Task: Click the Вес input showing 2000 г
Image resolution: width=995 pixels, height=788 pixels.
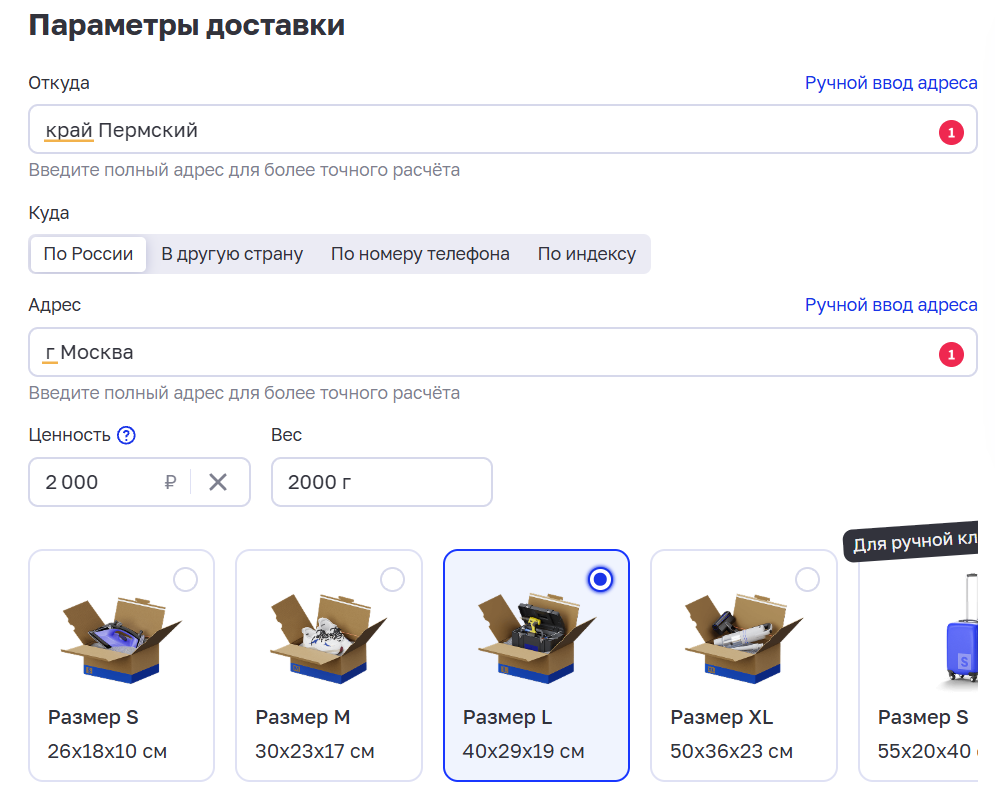Action: point(381,481)
